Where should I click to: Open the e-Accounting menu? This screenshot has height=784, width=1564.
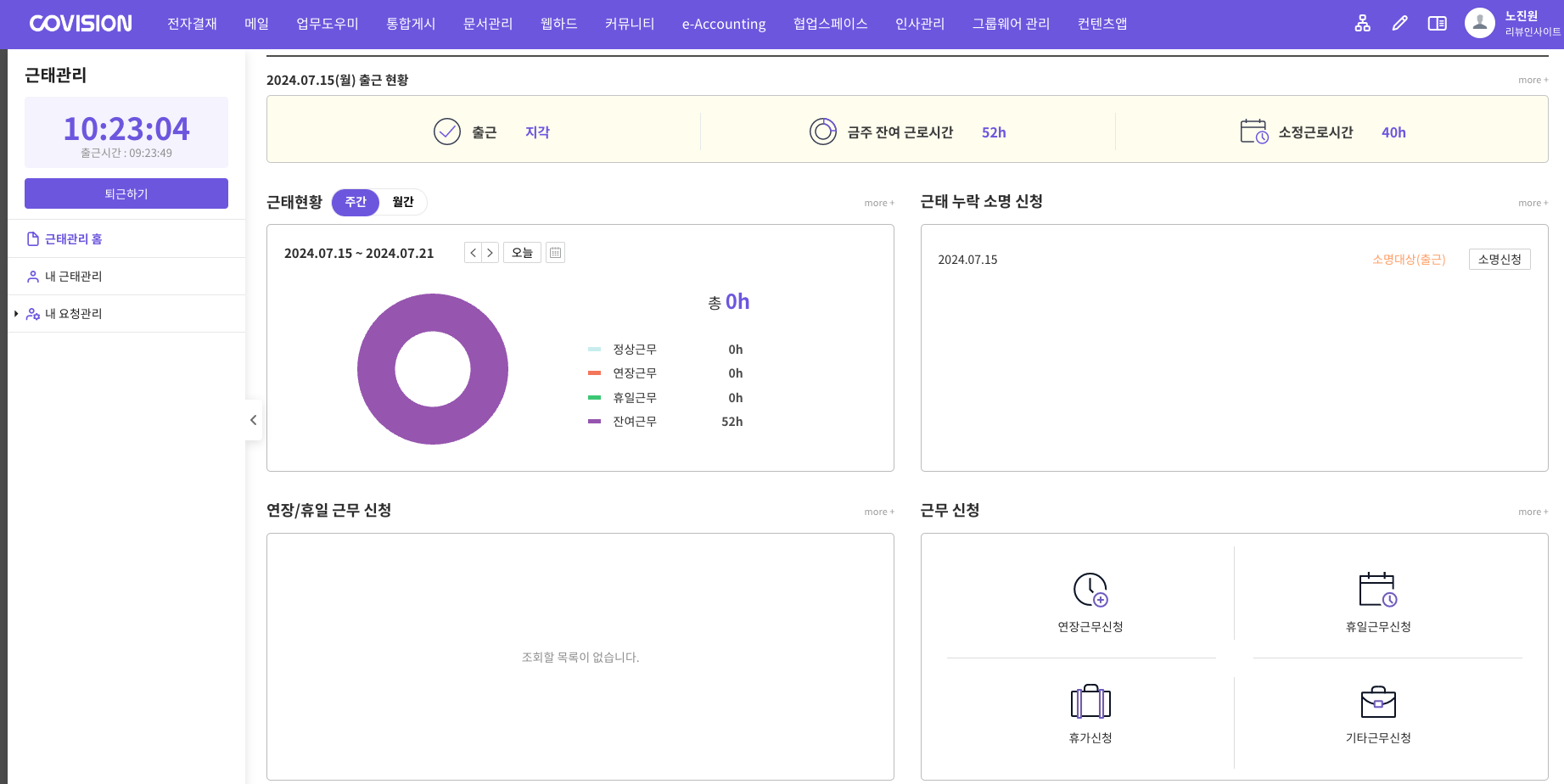(x=723, y=24)
